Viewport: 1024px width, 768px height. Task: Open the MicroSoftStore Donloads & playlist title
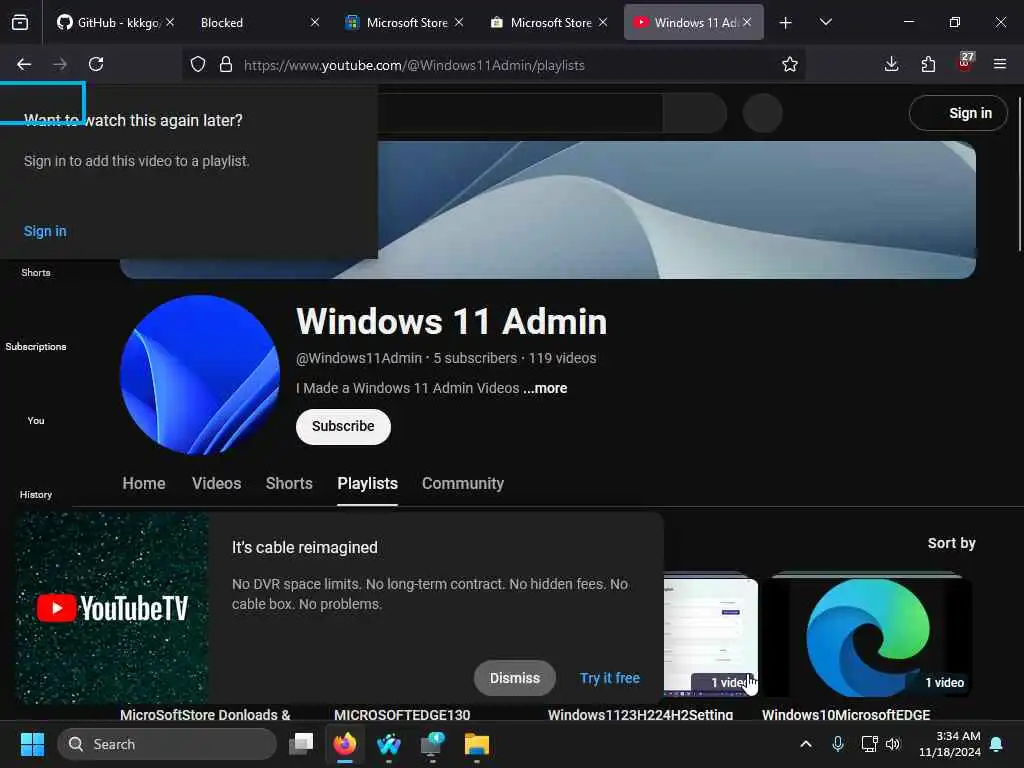click(205, 714)
